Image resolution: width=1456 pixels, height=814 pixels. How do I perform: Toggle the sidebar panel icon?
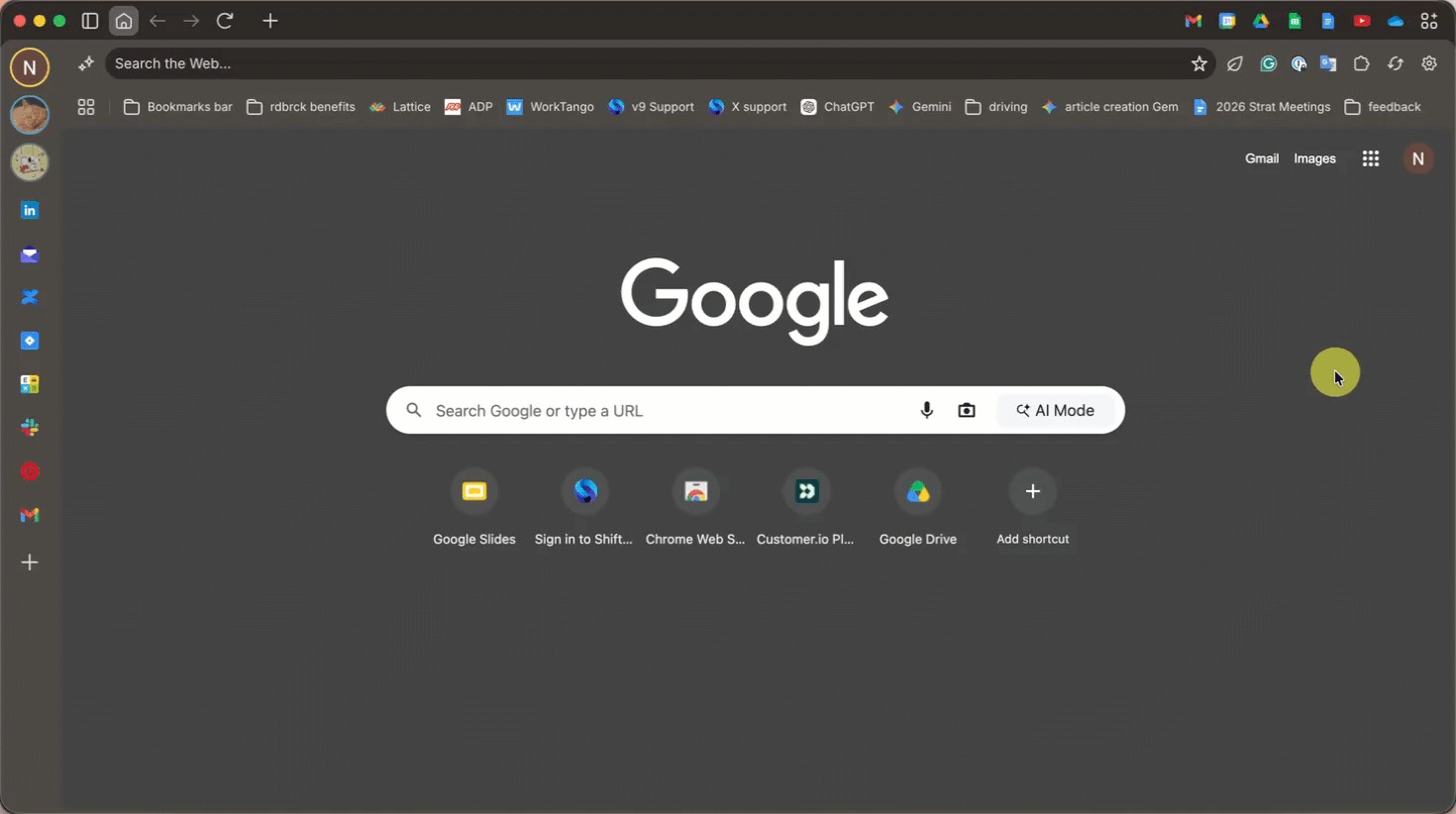(x=90, y=21)
